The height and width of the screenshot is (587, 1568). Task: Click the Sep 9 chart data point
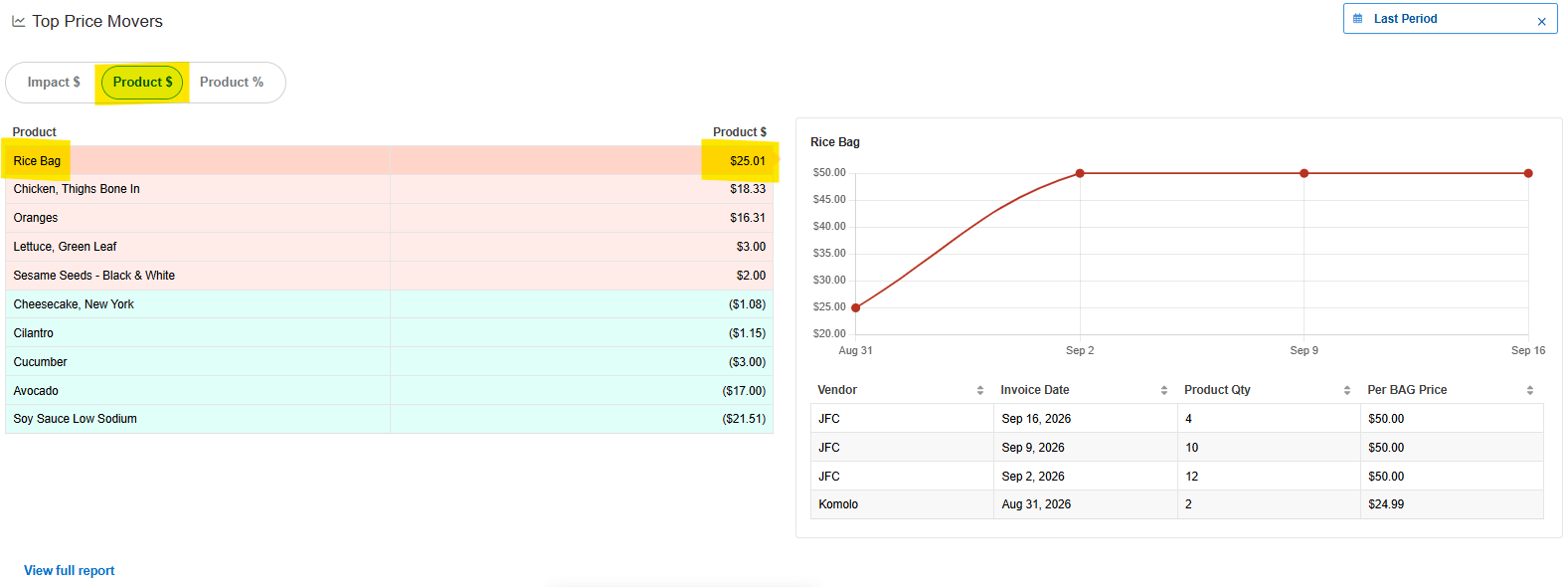click(x=1305, y=173)
